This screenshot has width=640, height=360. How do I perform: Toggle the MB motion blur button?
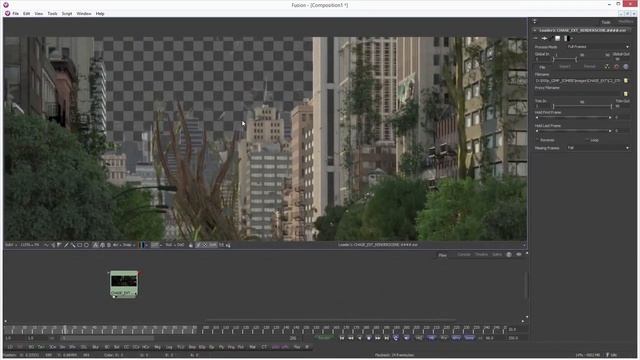(x=431, y=338)
